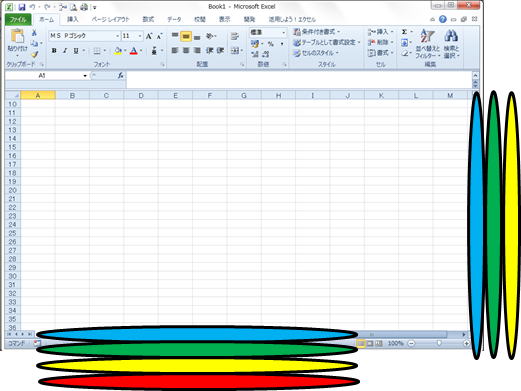Toggle the highlighted Middle Align button
The width and height of the screenshot is (521, 391).
point(186,36)
